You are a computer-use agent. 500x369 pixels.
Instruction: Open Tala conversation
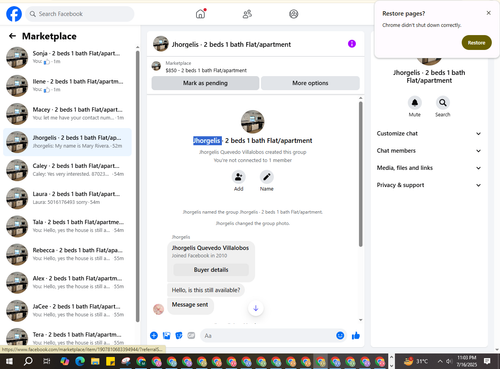[68, 226]
